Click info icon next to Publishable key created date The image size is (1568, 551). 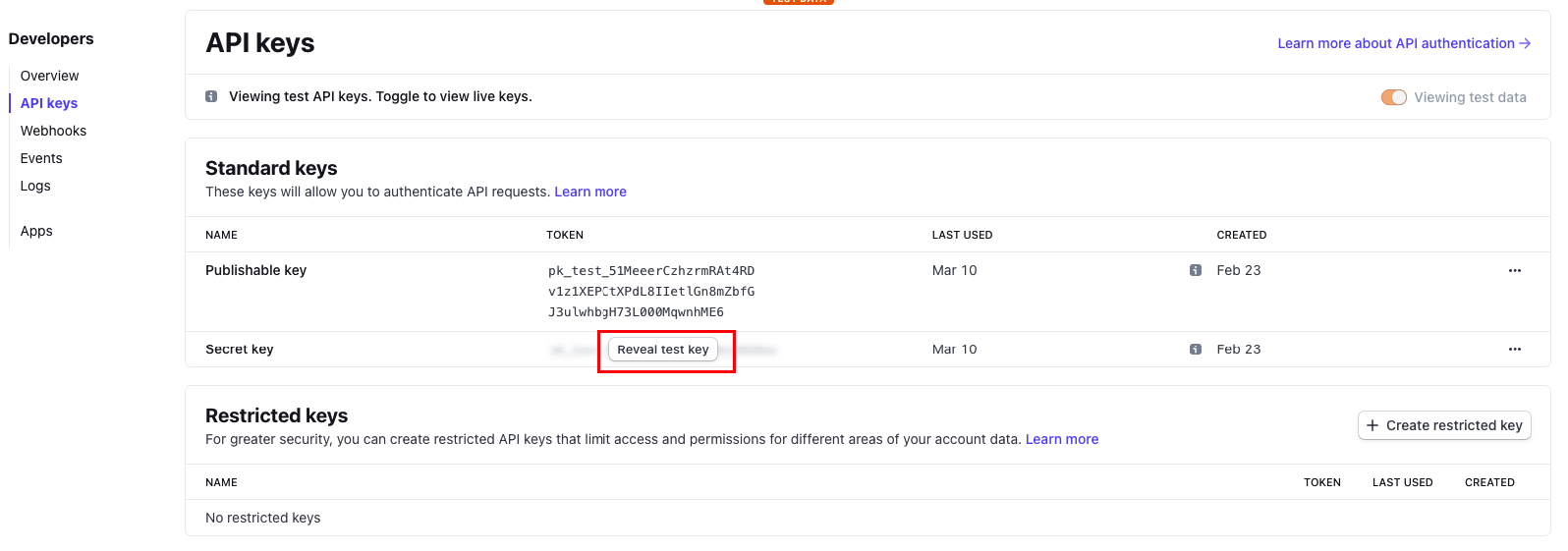tap(1196, 270)
